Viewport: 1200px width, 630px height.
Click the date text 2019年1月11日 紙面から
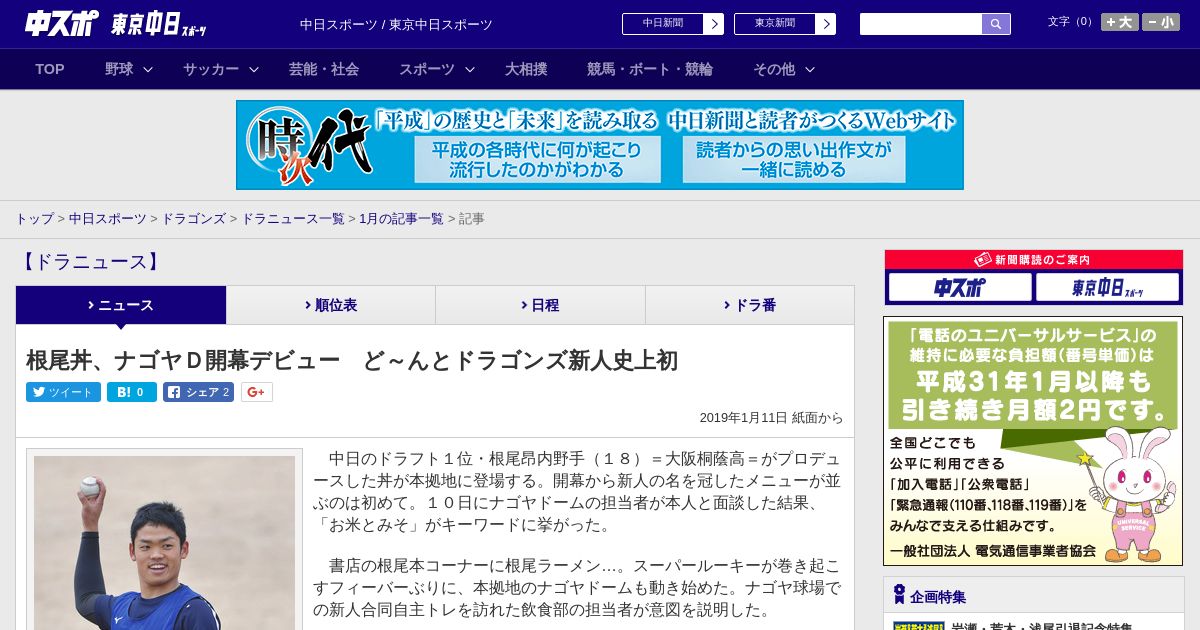[771, 418]
